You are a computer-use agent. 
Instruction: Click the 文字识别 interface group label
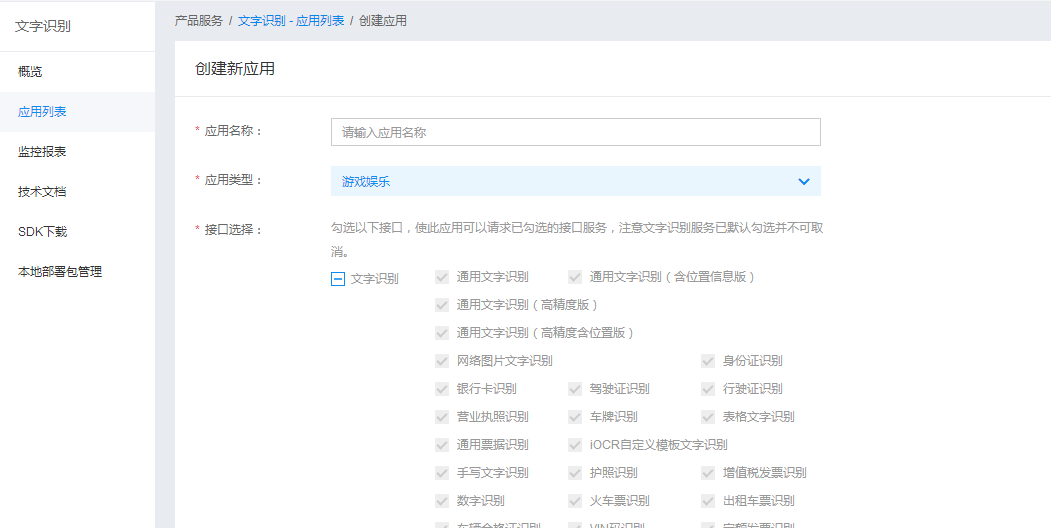click(375, 279)
